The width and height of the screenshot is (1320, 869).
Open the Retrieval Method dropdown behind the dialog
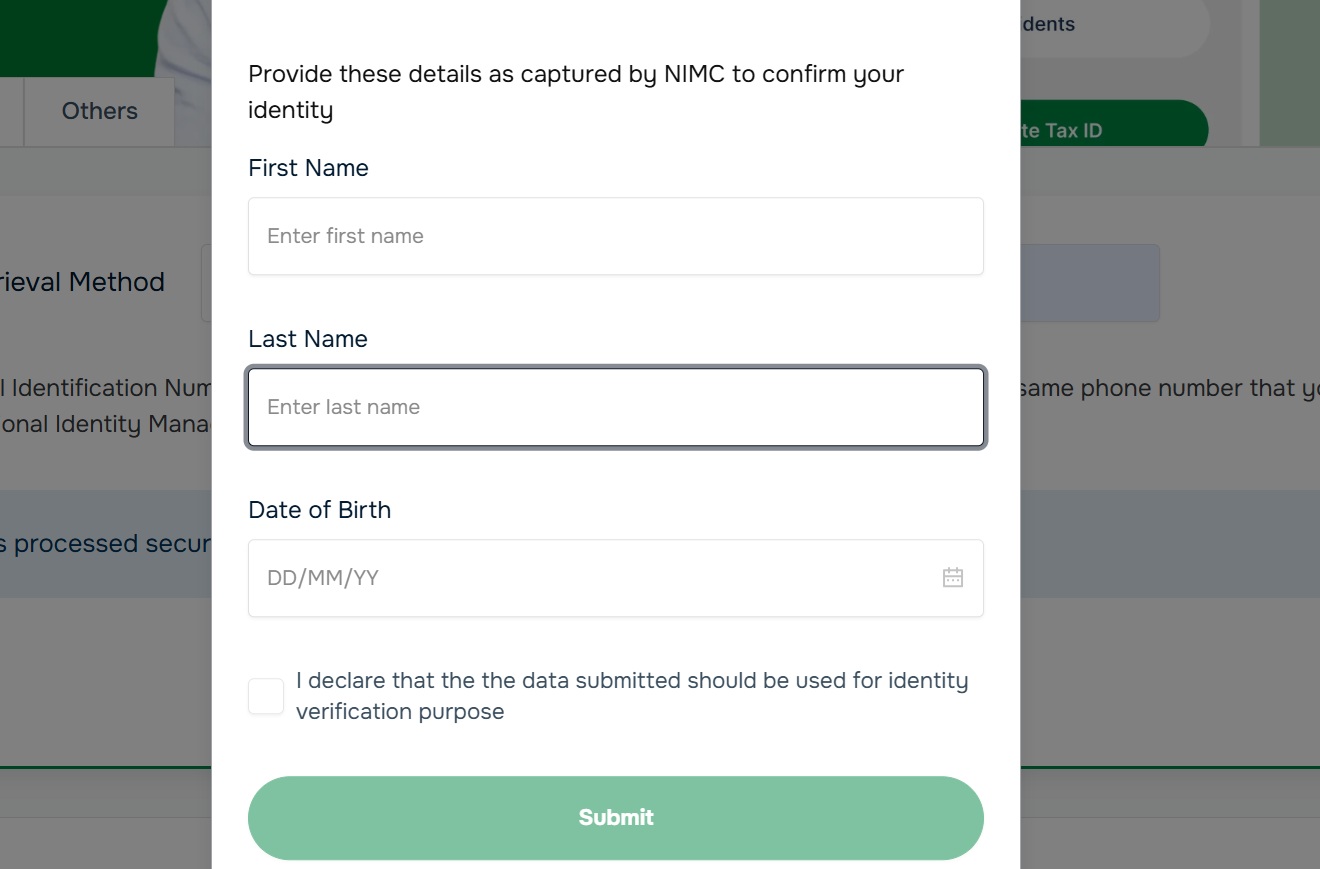click(1088, 283)
